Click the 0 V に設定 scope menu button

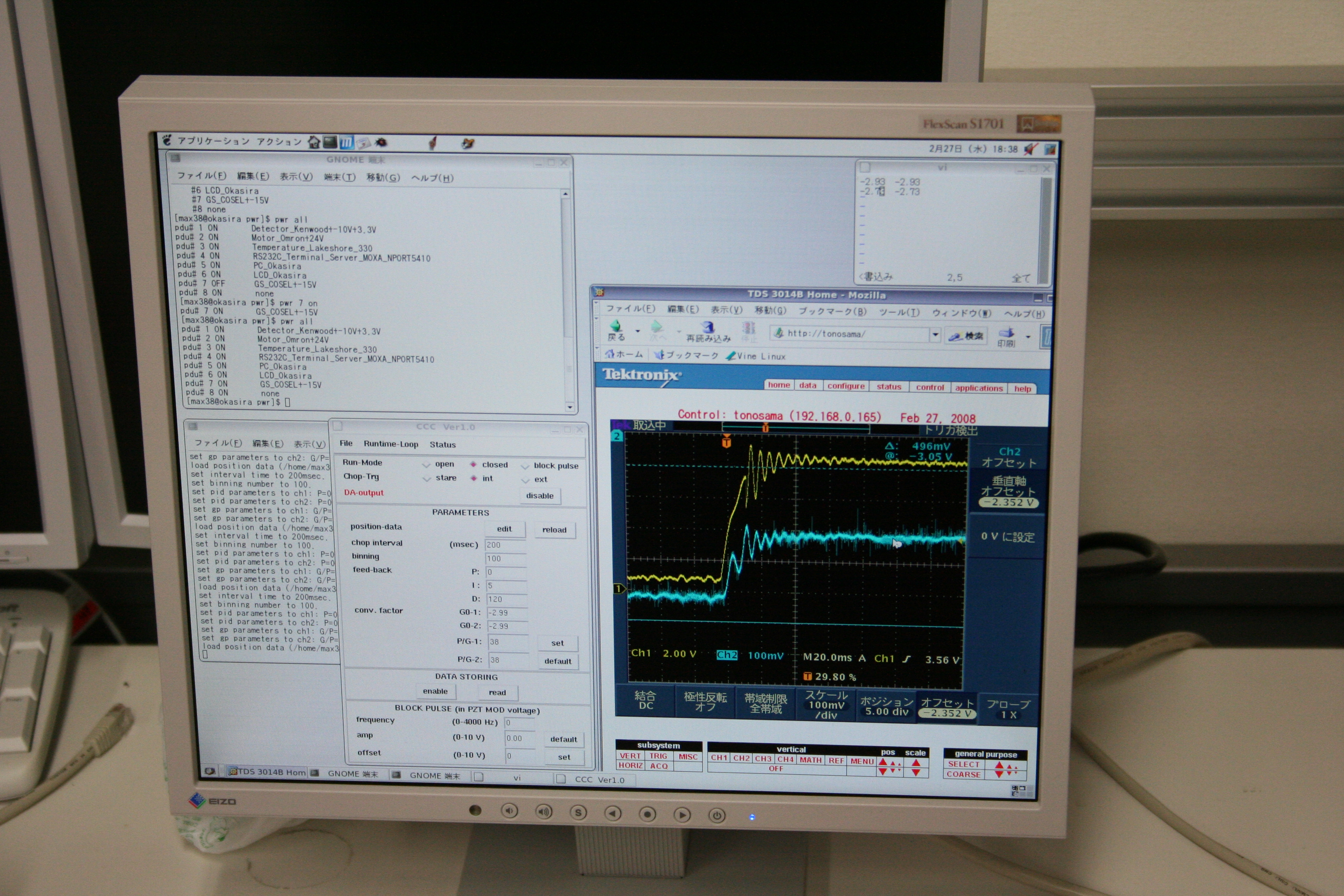(x=1008, y=537)
